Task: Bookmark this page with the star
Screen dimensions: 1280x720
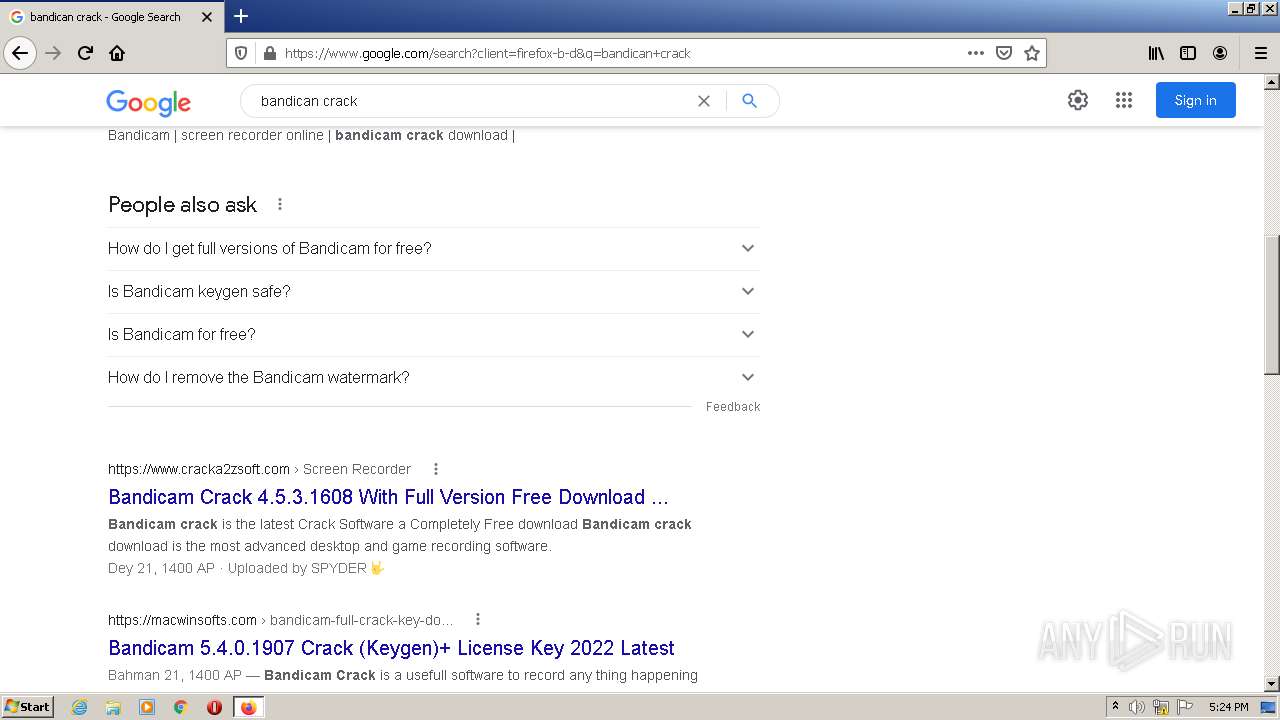Action: (x=1032, y=53)
